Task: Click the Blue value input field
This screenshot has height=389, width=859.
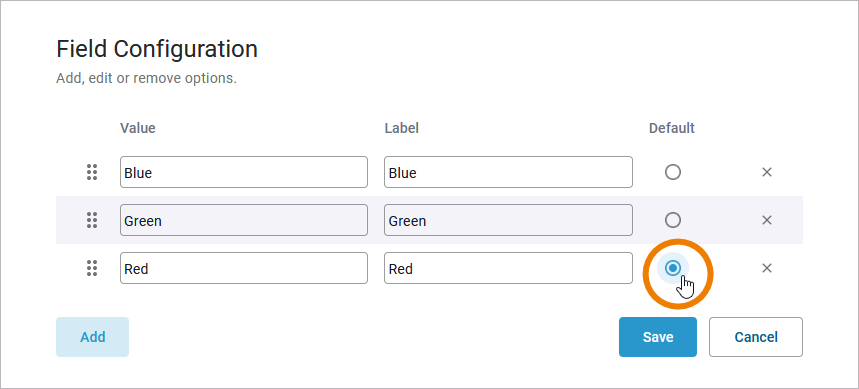Action: [x=244, y=172]
